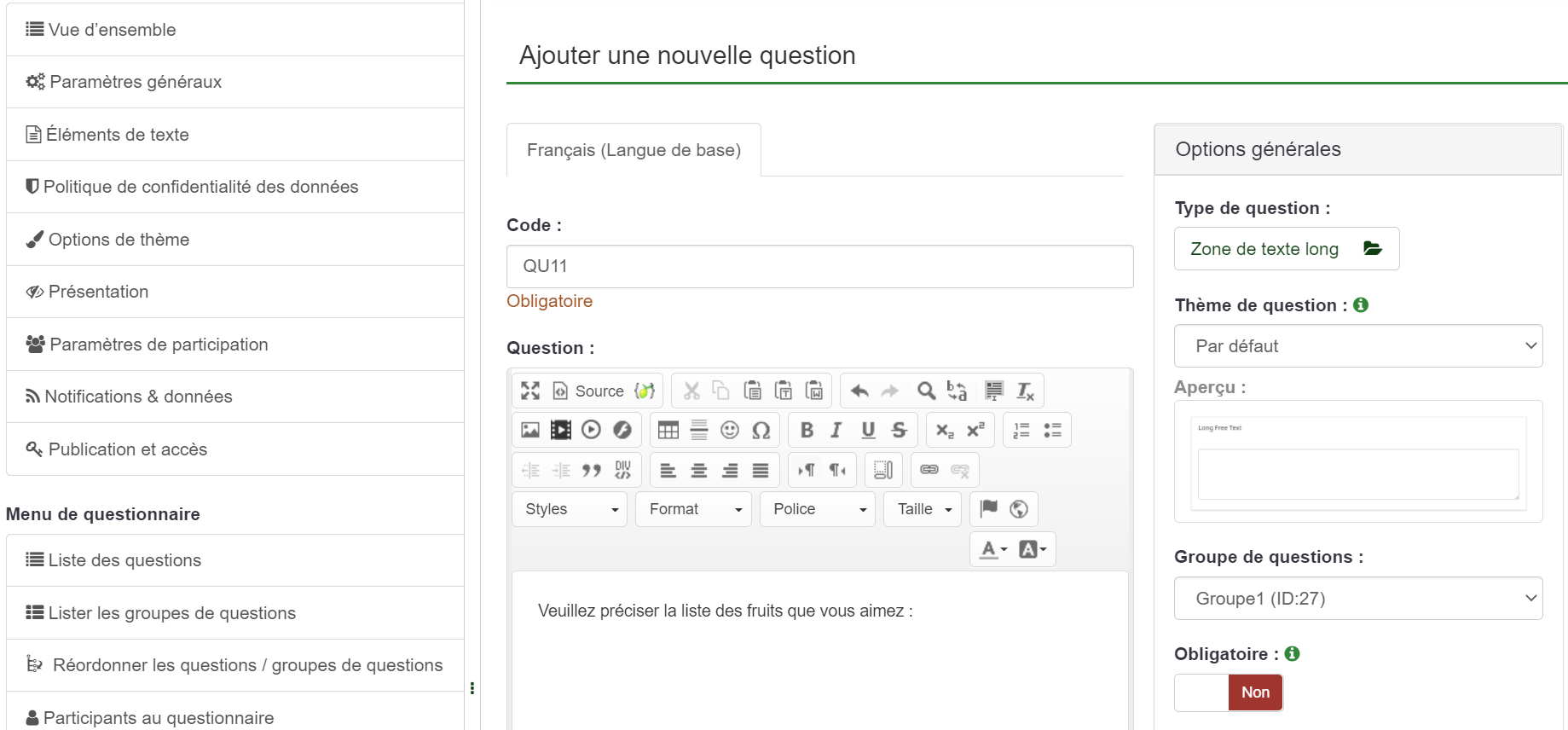Apply bold formatting
Viewport: 1568px width, 730px height.
click(x=807, y=430)
